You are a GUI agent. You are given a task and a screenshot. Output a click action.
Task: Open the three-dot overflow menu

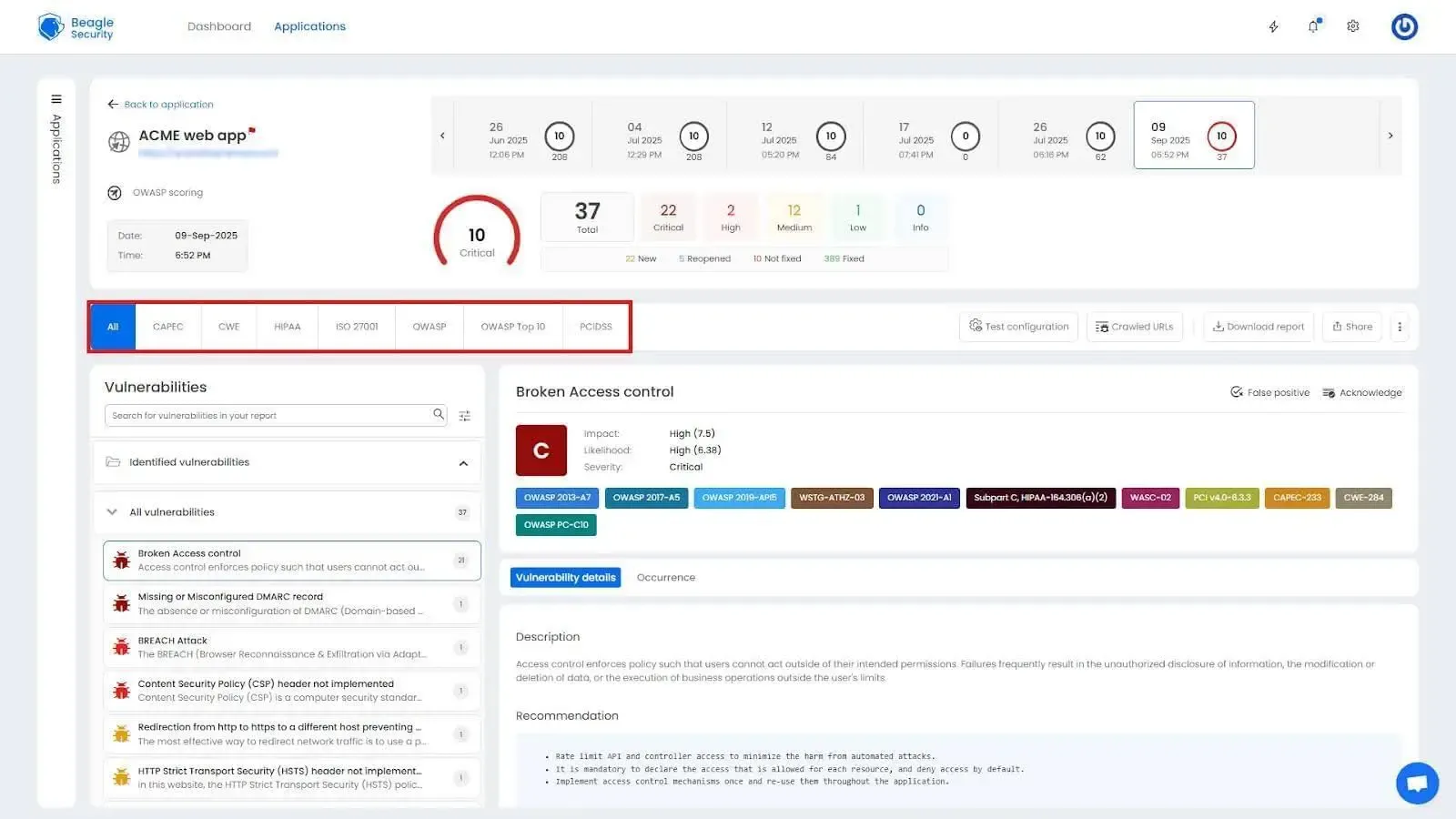tap(1401, 326)
